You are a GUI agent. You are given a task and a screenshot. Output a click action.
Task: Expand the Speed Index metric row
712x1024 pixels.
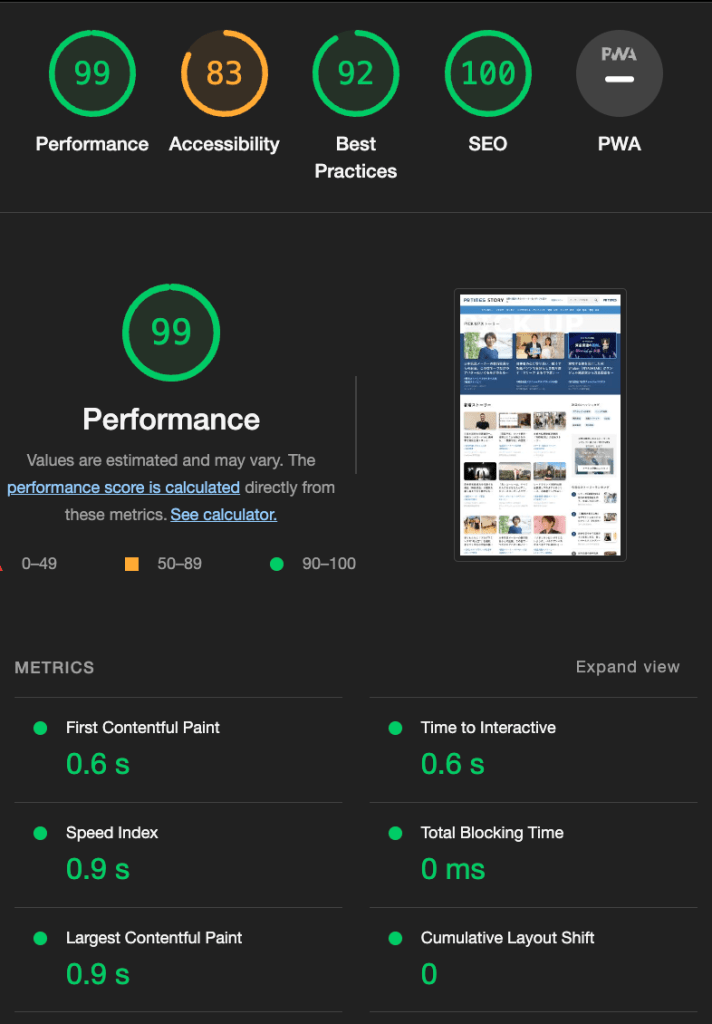[x=112, y=833]
